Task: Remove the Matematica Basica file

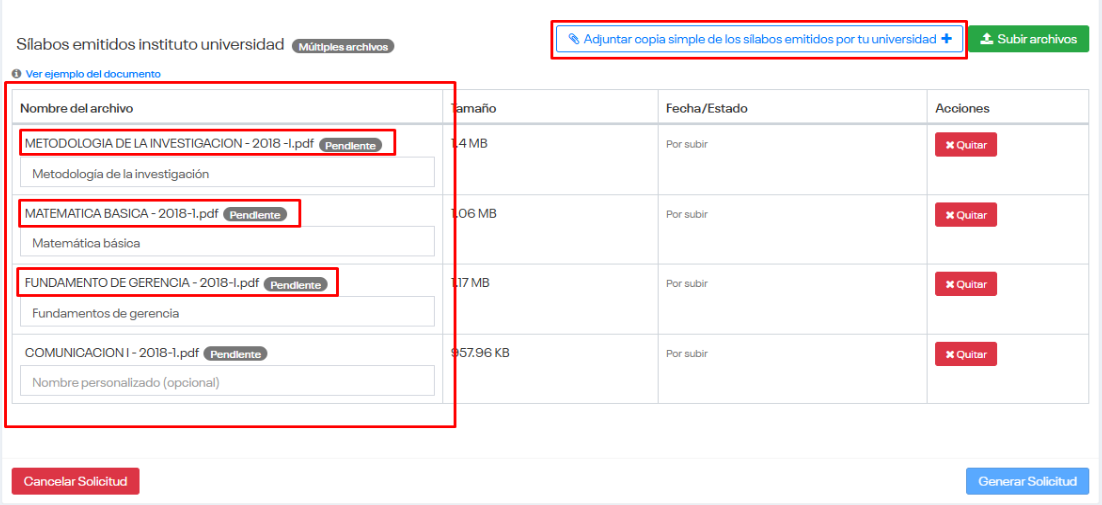Action: 965,215
